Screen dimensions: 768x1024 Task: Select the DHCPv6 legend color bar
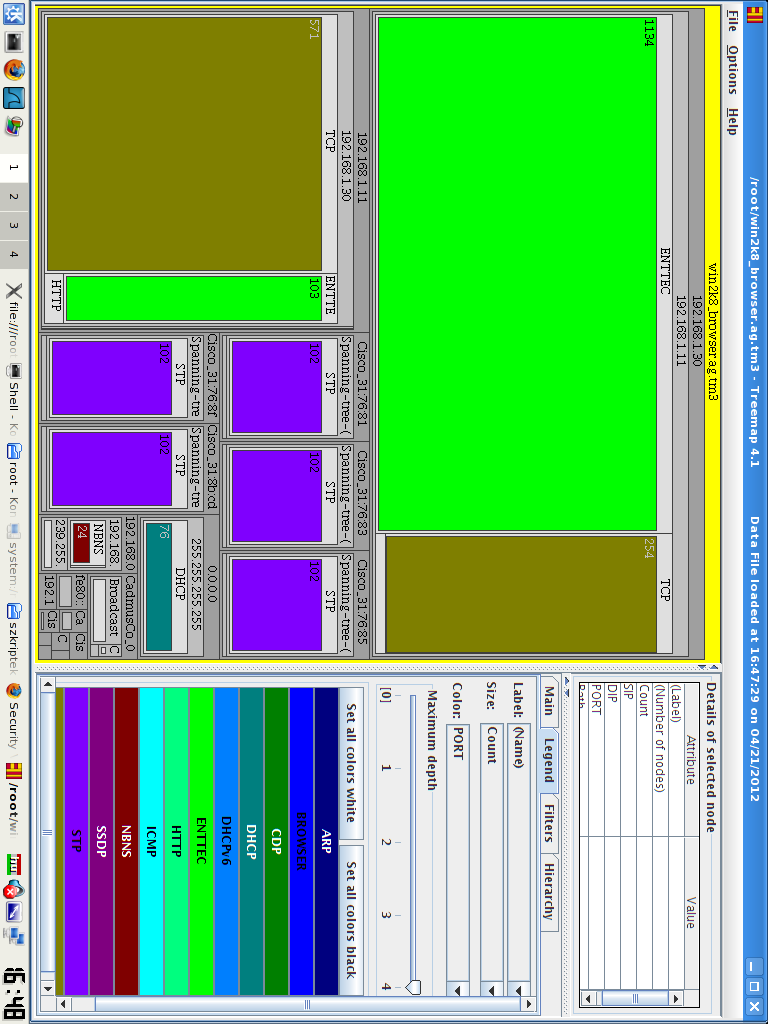[226, 840]
